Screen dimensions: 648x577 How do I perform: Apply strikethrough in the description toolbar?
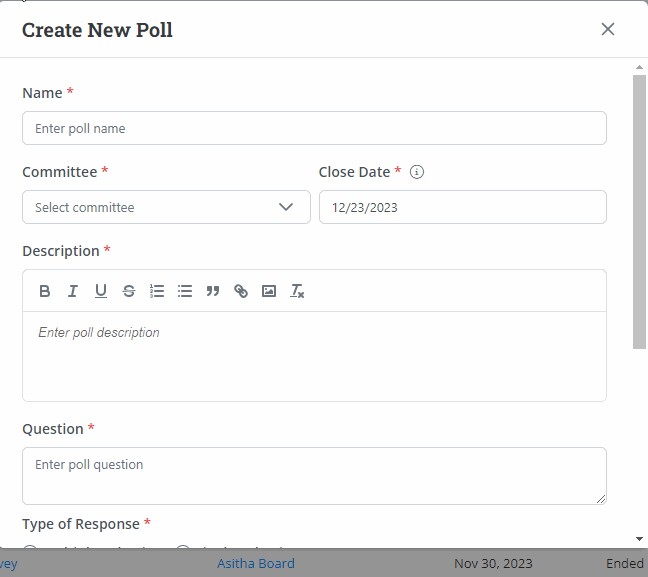pyautogui.click(x=129, y=291)
